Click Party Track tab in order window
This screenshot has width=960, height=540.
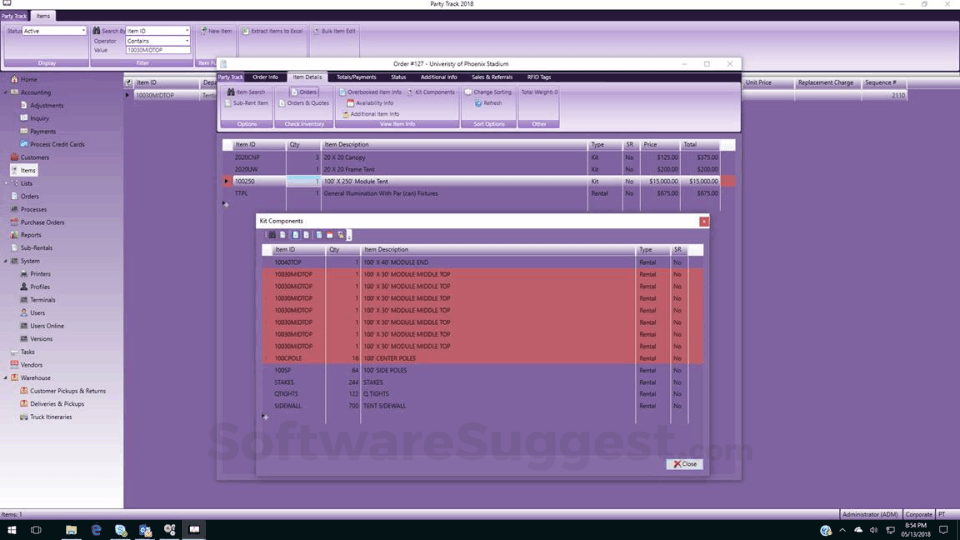coord(231,77)
